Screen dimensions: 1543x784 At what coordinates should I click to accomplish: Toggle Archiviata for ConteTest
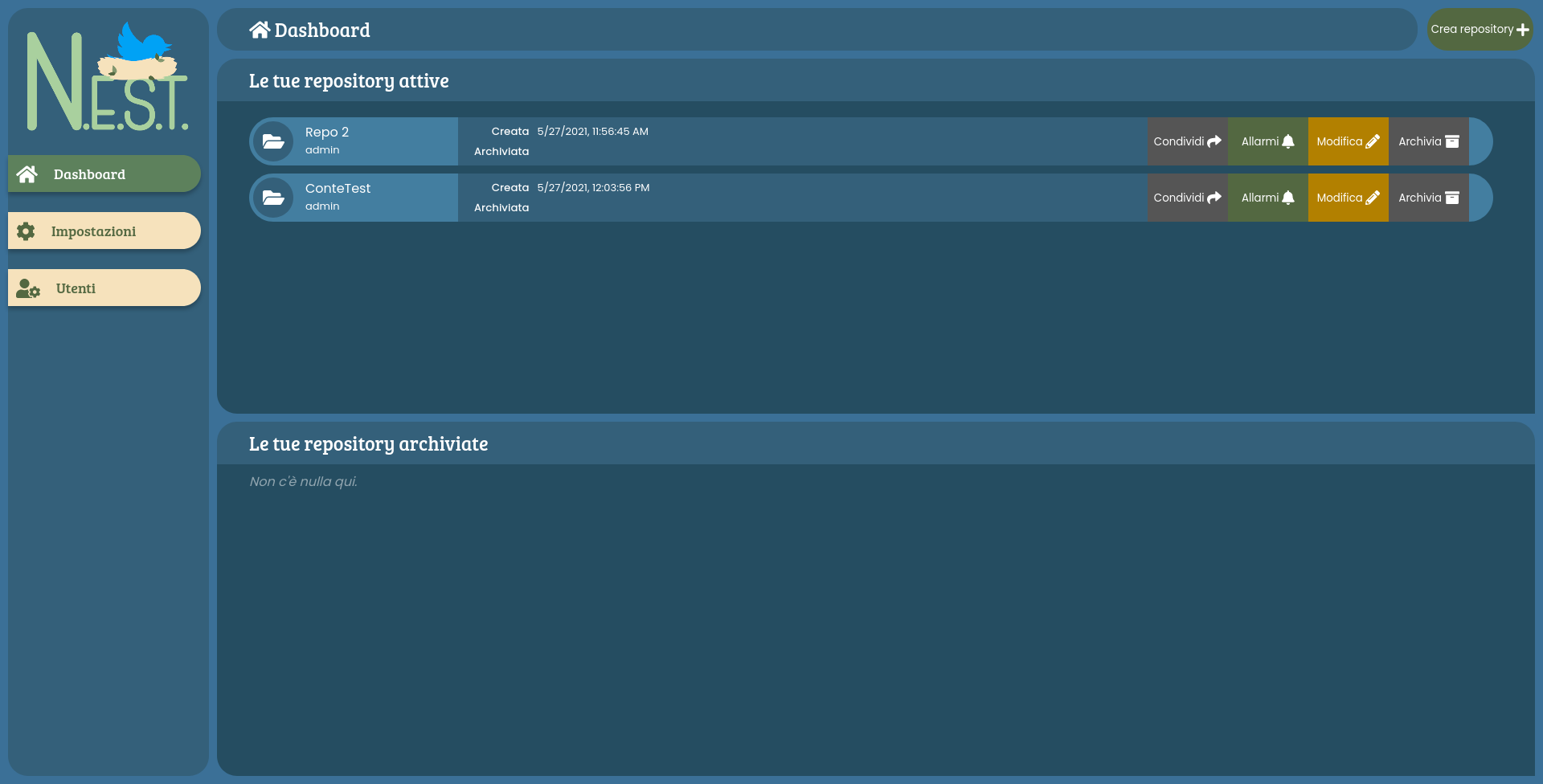coord(501,207)
